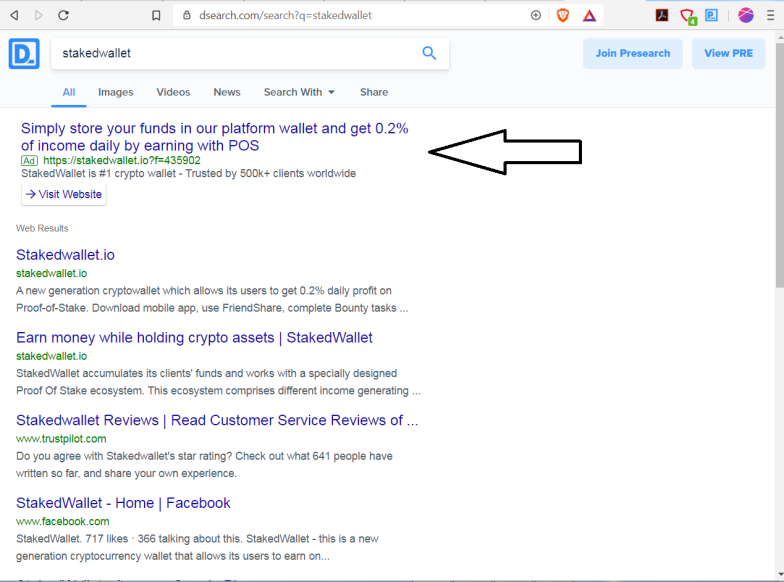The height and width of the screenshot is (582, 784).
Task: Click the View PRE button
Action: [728, 54]
